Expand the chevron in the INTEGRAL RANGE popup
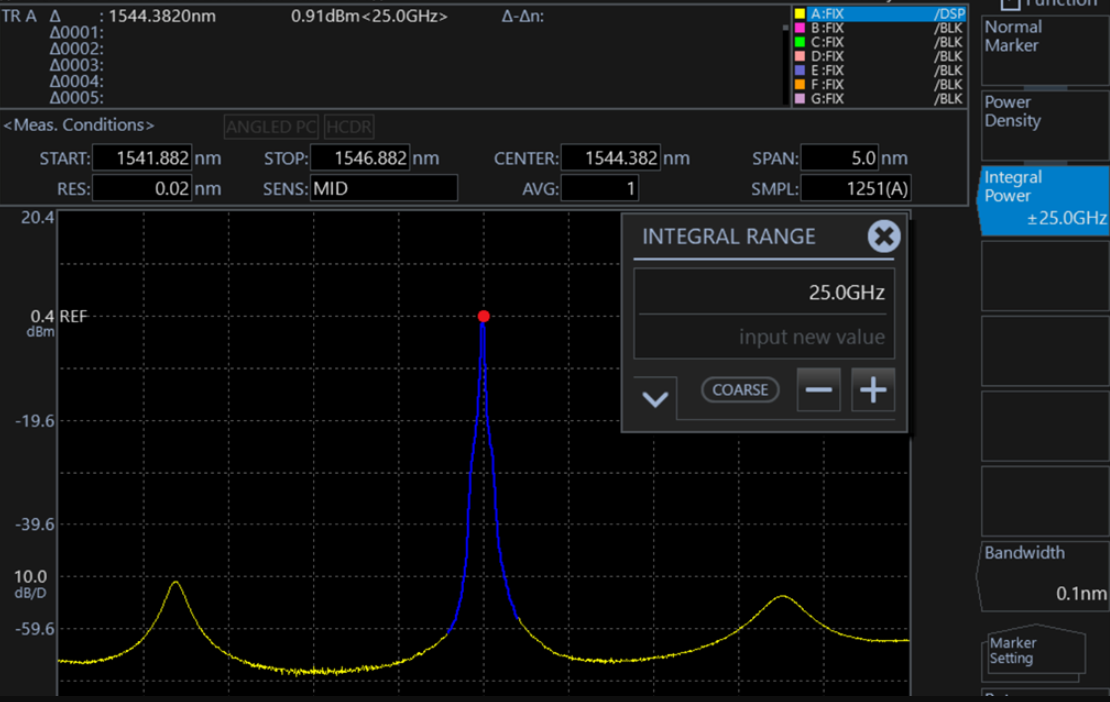 (x=655, y=399)
